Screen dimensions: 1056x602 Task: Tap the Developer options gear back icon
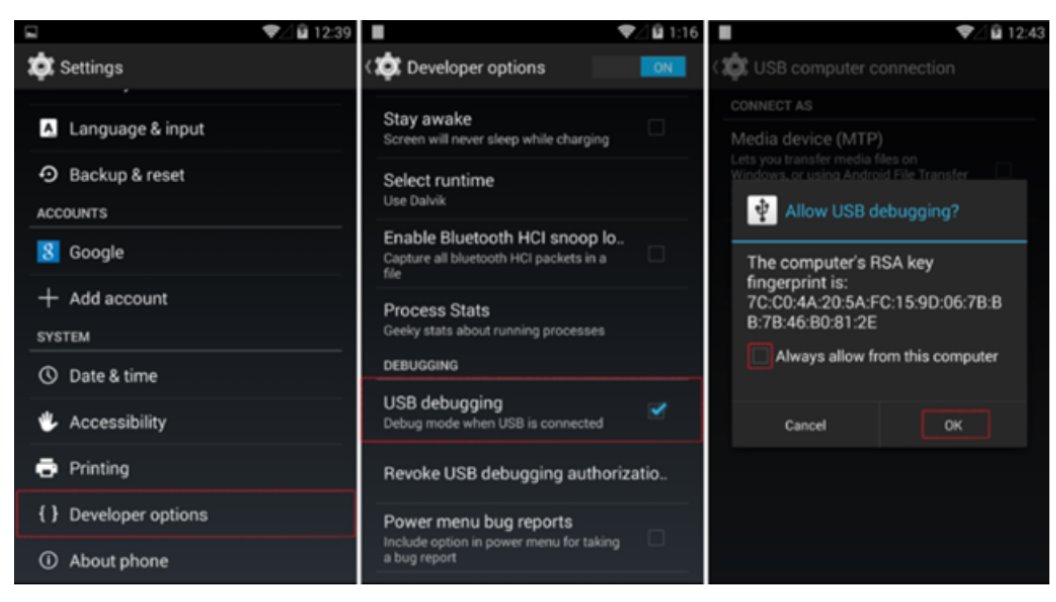point(388,67)
